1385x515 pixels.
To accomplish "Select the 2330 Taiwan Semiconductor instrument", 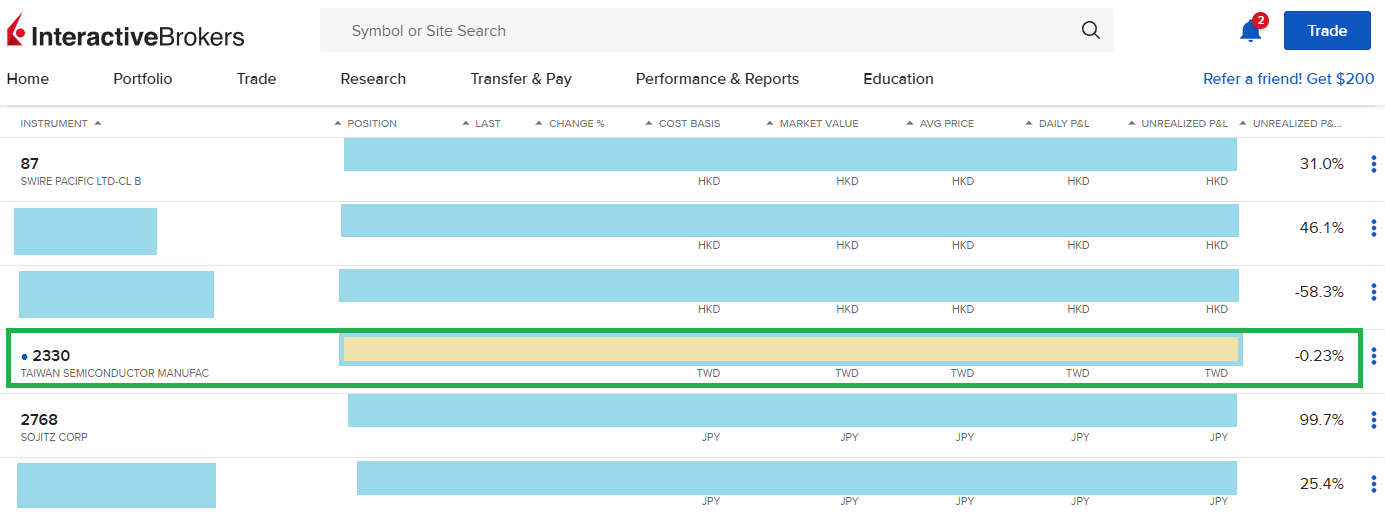I will click(x=115, y=363).
